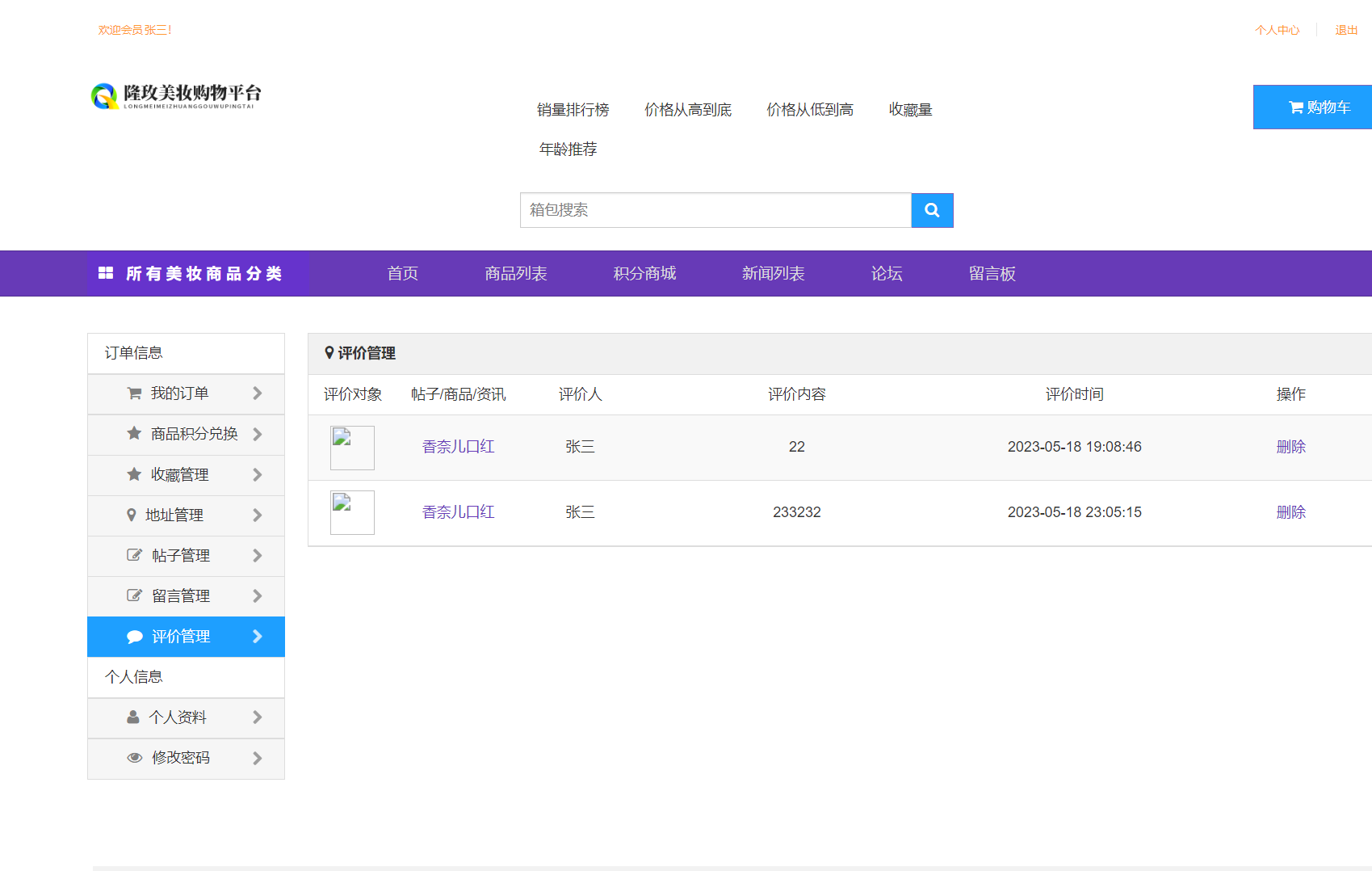Click the pin icon in 评价管理 header
This screenshot has width=1372, height=871.
tap(329, 352)
